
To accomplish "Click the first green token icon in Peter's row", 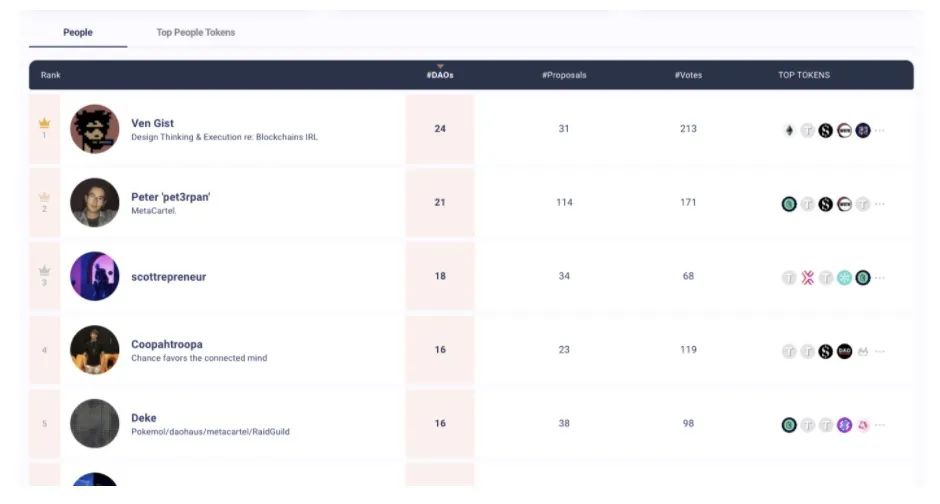I will coord(789,204).
